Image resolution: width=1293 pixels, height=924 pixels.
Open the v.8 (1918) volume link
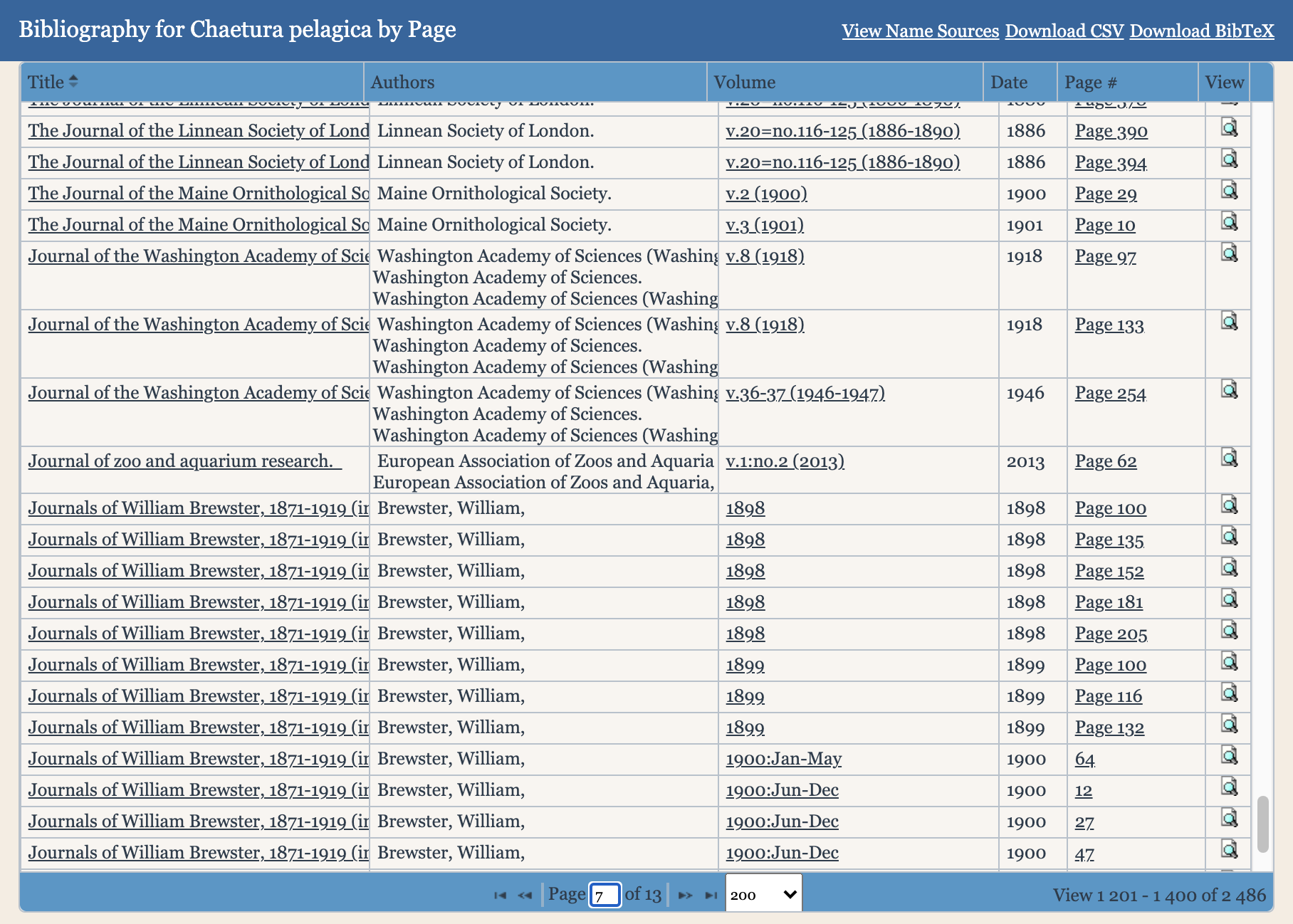tap(764, 256)
